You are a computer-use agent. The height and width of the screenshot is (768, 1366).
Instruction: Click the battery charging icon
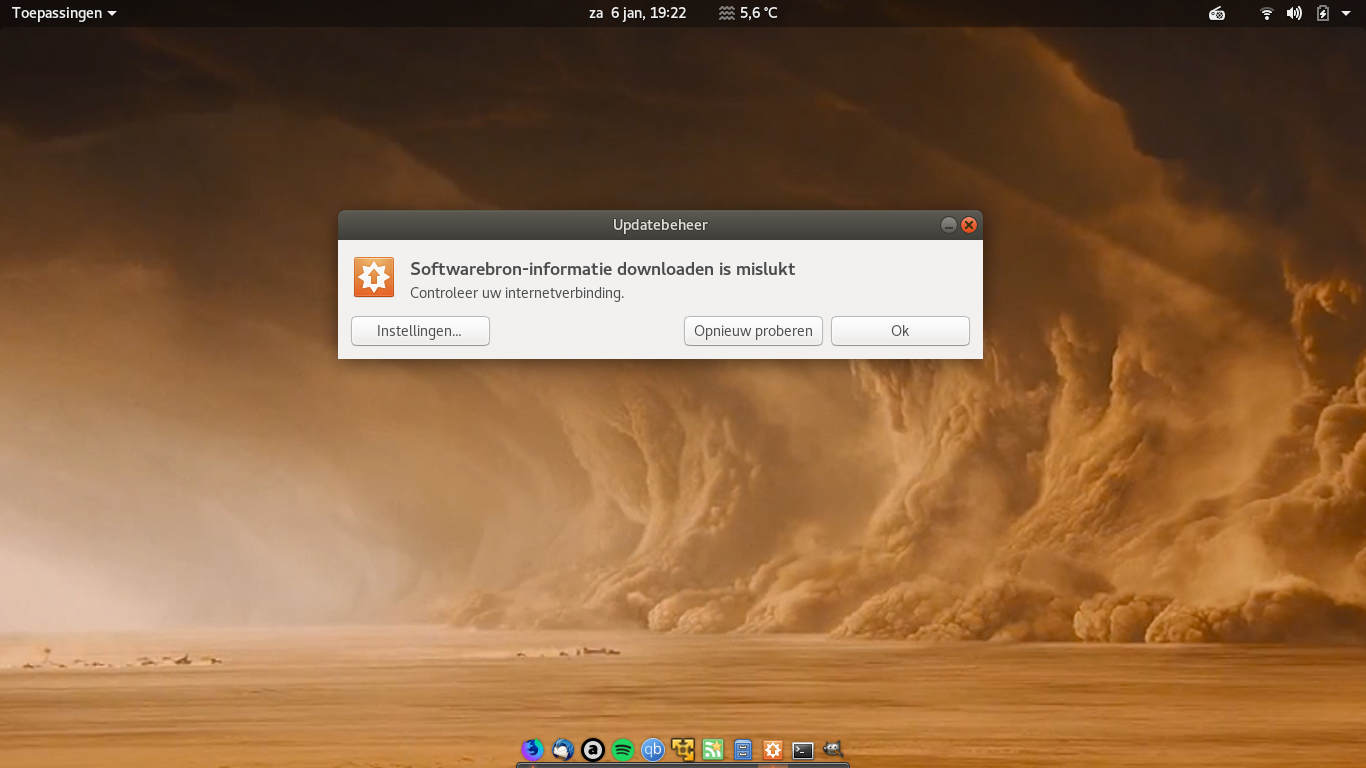click(1323, 13)
